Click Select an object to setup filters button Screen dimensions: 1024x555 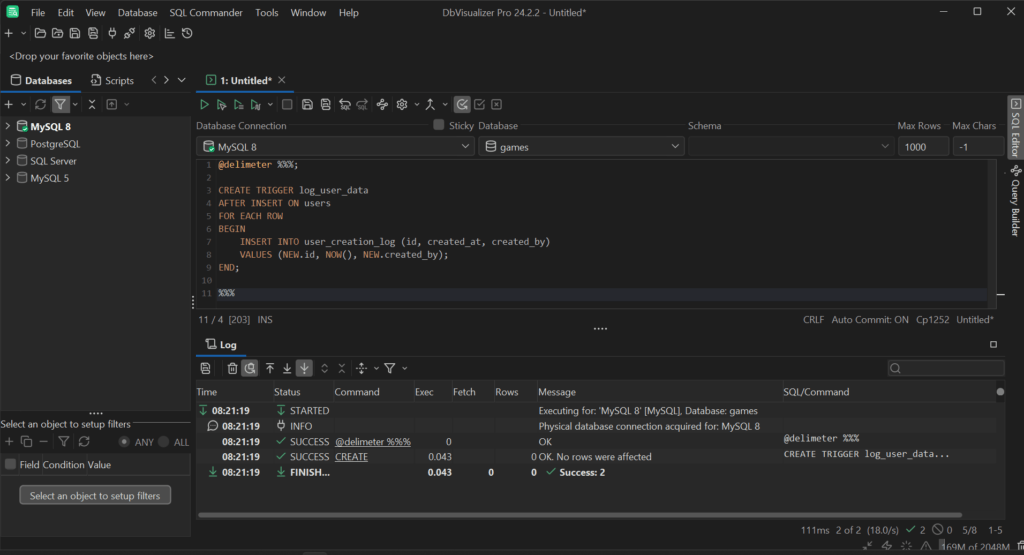coord(95,495)
